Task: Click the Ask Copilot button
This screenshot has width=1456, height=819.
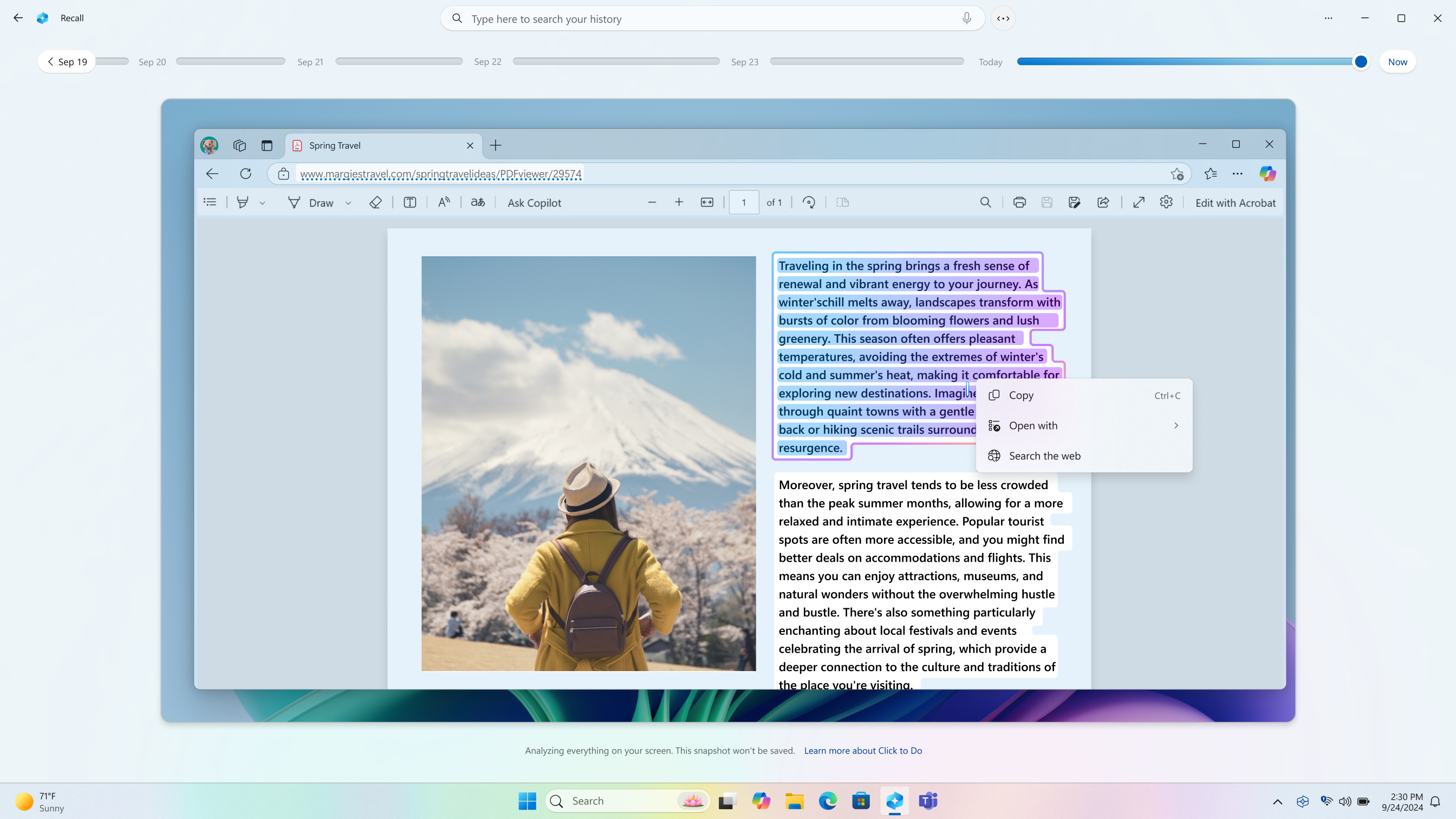Action: [x=534, y=202]
